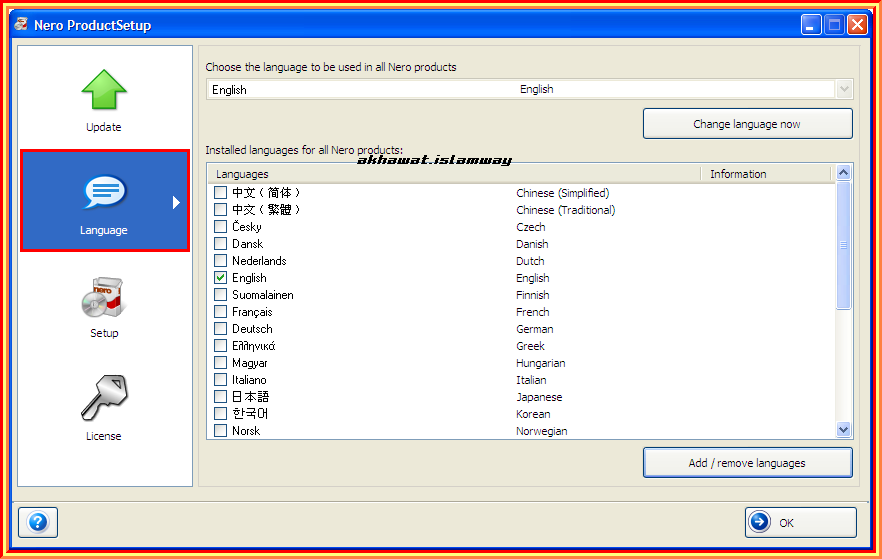The height and width of the screenshot is (559, 882).
Task: Tick the Nederlands checkbox
Action: coord(220,260)
